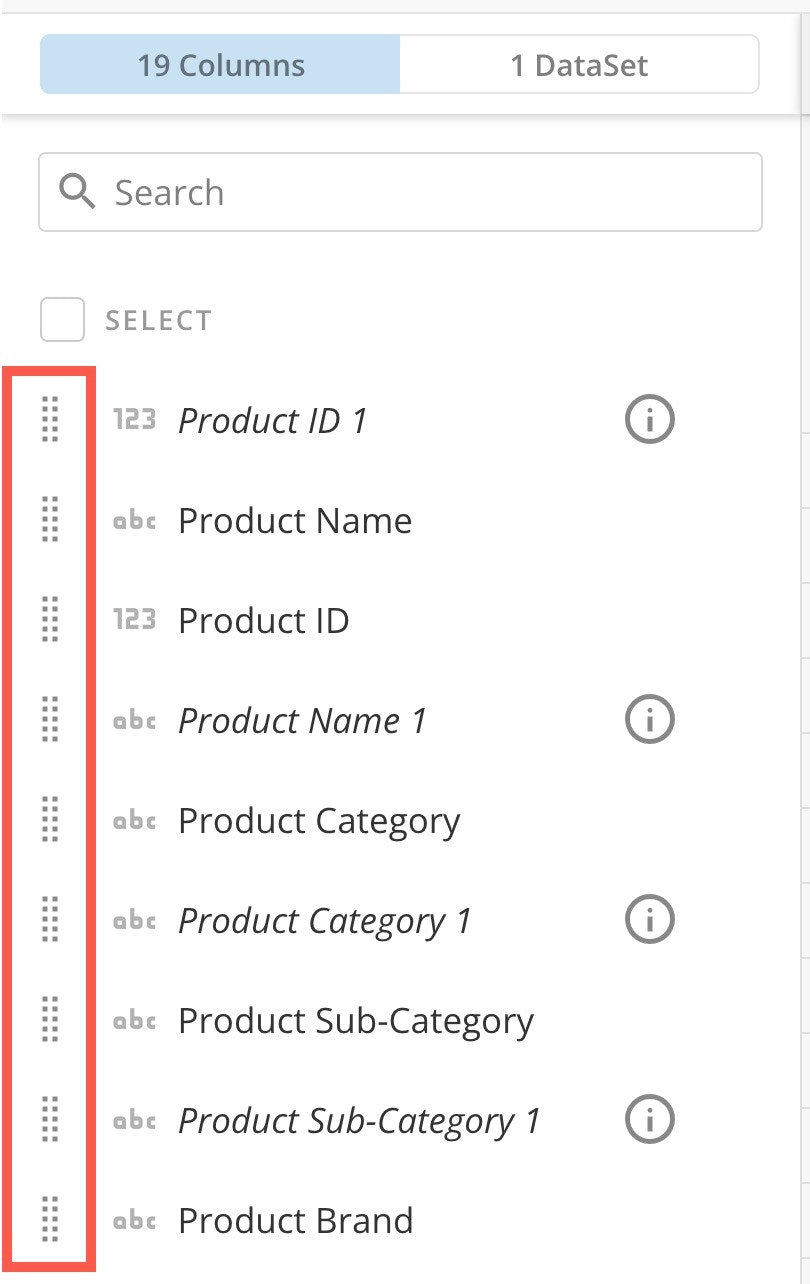Open the info tooltip for Product Category 1

(649, 919)
